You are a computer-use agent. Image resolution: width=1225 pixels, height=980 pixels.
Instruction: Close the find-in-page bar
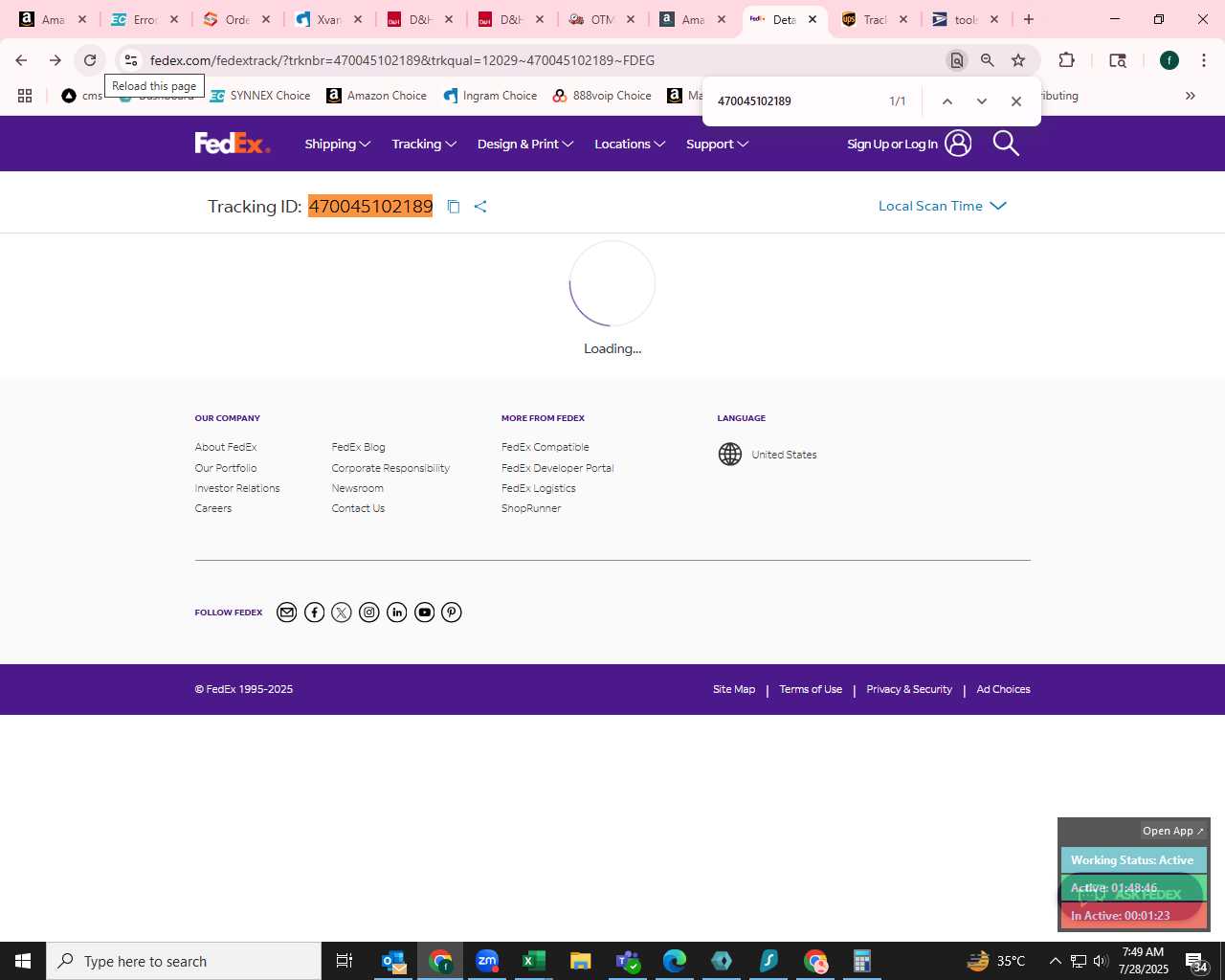(1016, 101)
